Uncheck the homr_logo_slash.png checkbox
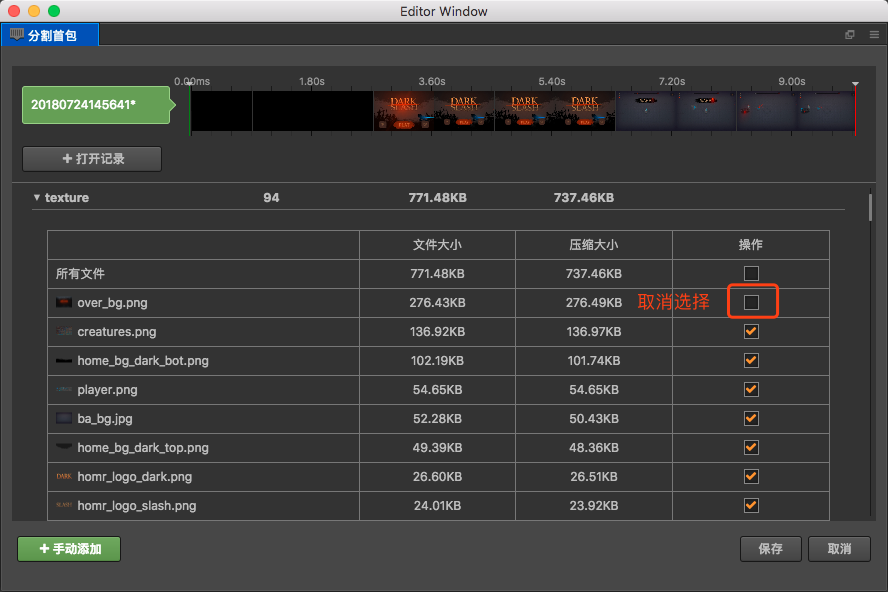 click(751, 505)
